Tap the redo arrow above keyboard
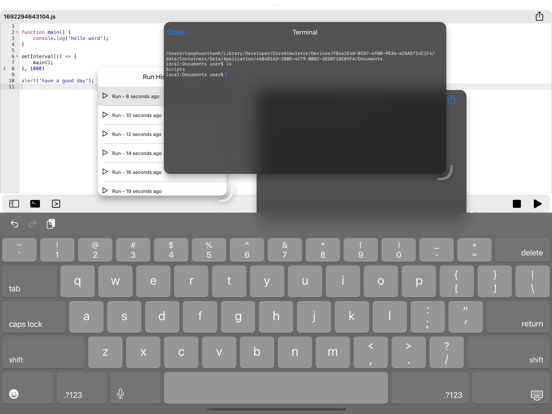Viewport: 552px width, 414px height. click(x=32, y=224)
